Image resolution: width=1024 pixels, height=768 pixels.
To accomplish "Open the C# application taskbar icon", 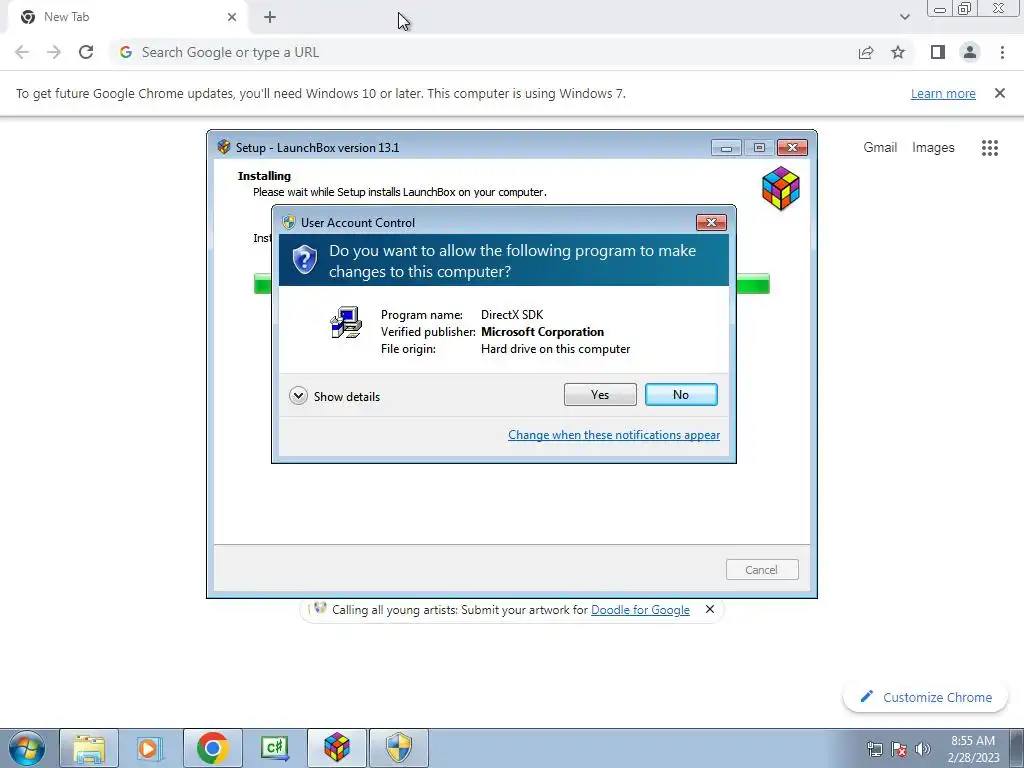I will point(274,748).
